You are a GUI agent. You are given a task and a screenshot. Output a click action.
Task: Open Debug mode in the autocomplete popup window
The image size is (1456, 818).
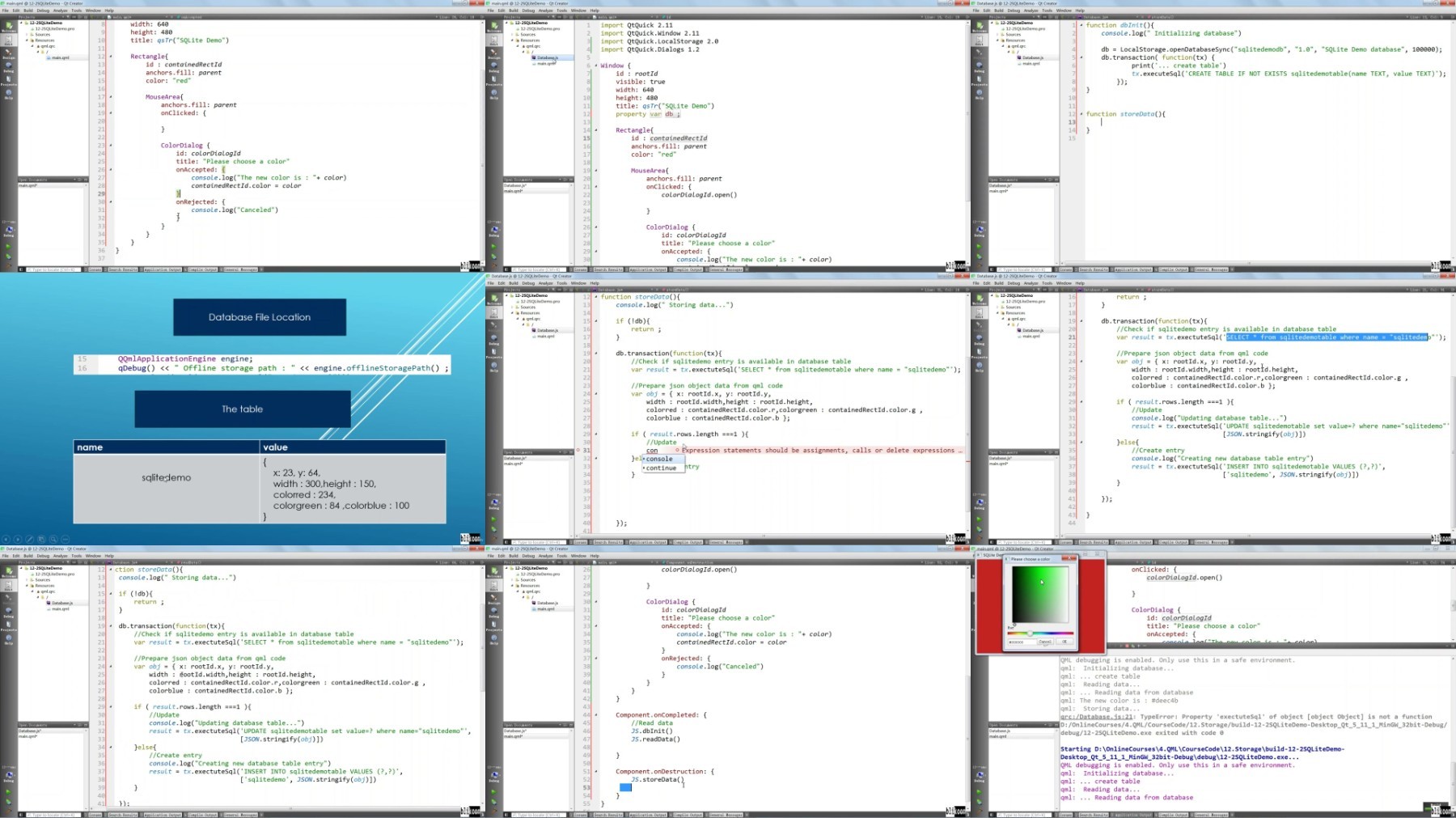coord(494,339)
